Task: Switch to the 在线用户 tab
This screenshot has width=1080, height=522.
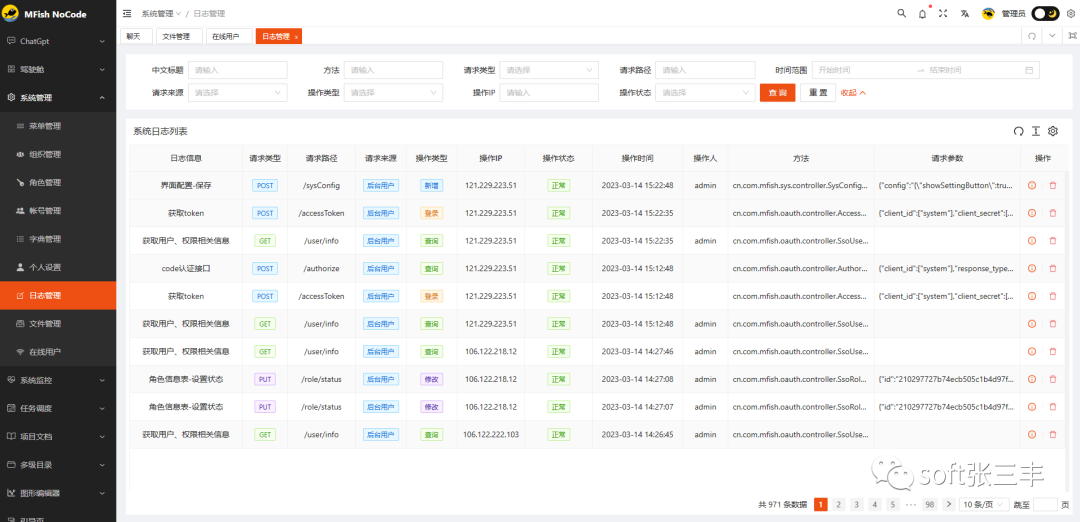Action: (x=229, y=36)
